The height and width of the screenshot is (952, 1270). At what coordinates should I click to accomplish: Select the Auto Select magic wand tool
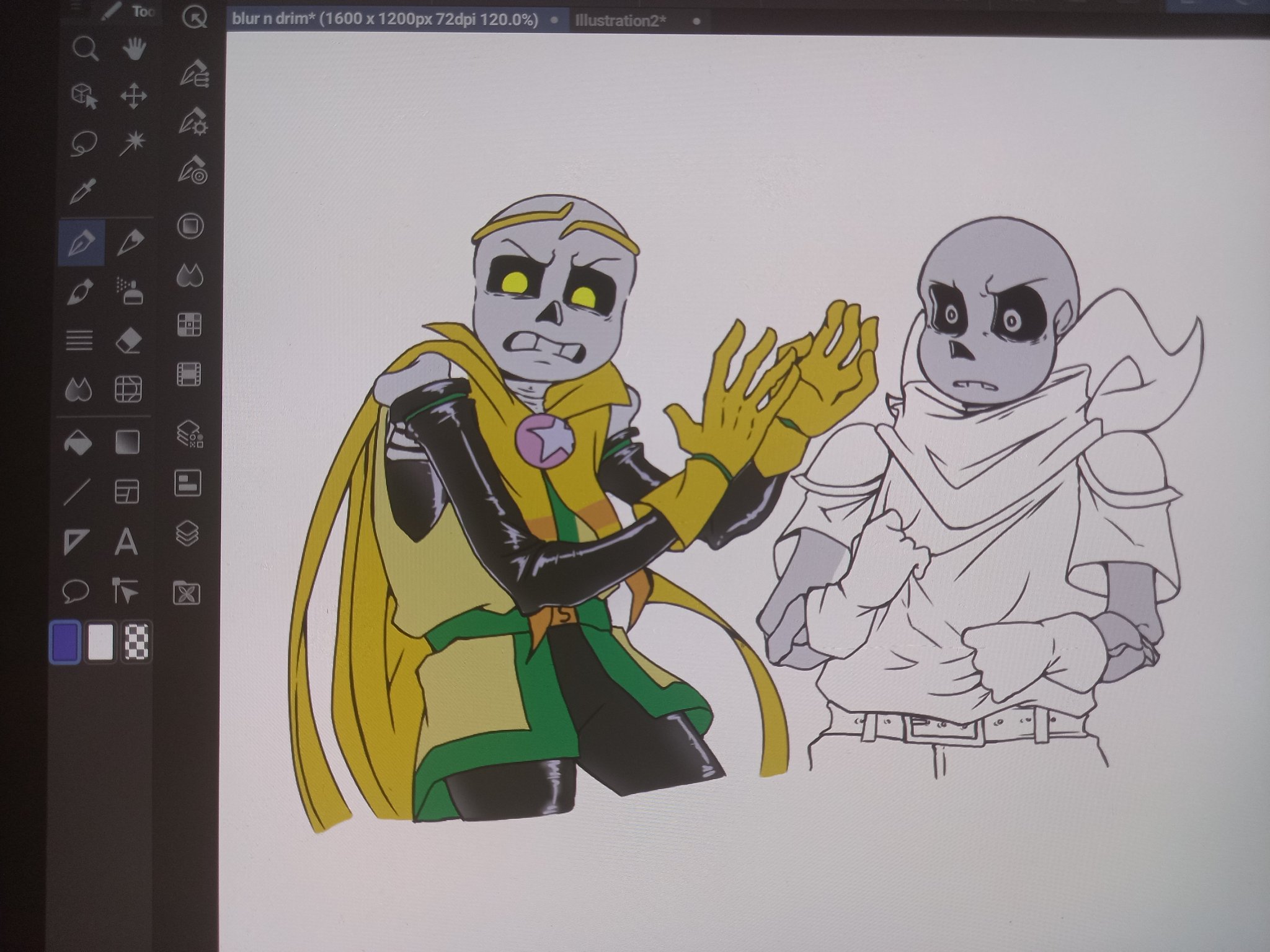click(132, 144)
